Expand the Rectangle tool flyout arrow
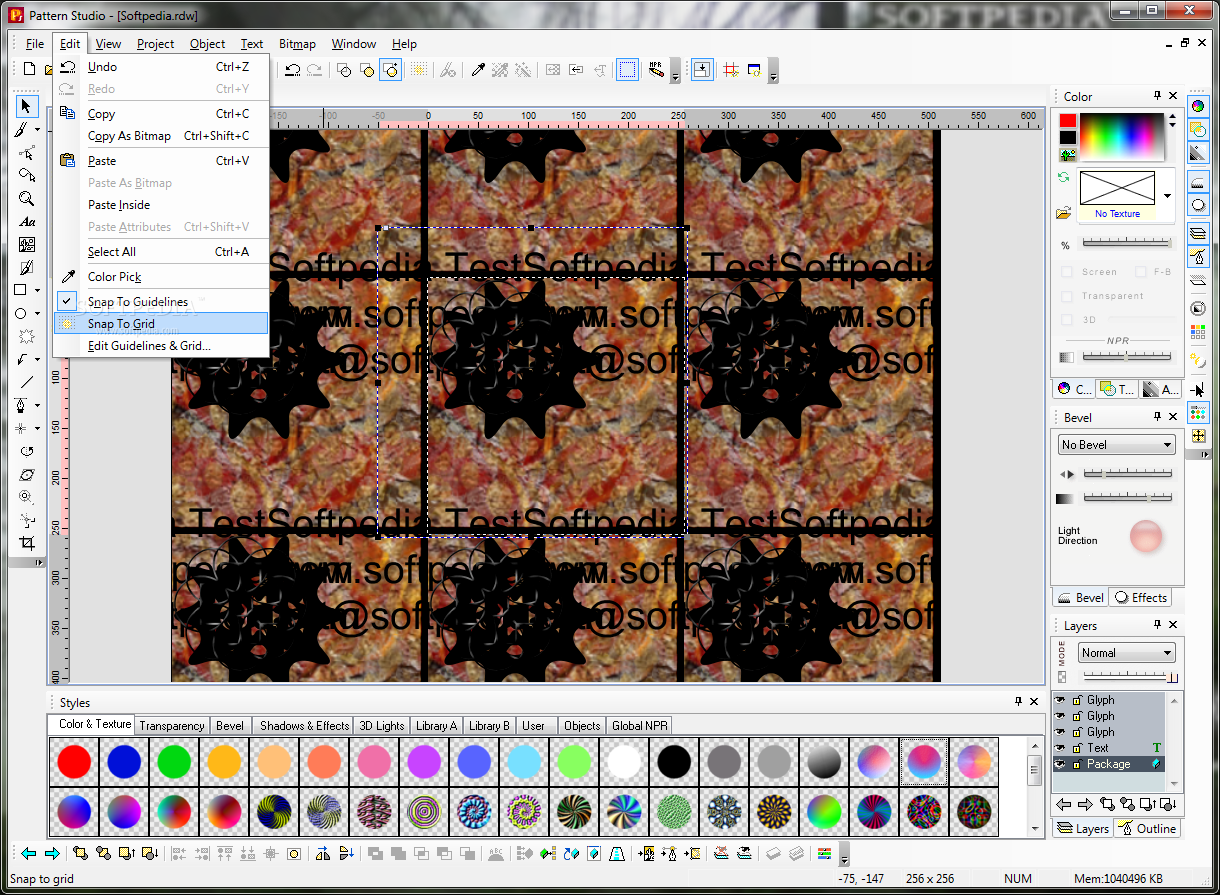The height and width of the screenshot is (895, 1220). pos(38,291)
